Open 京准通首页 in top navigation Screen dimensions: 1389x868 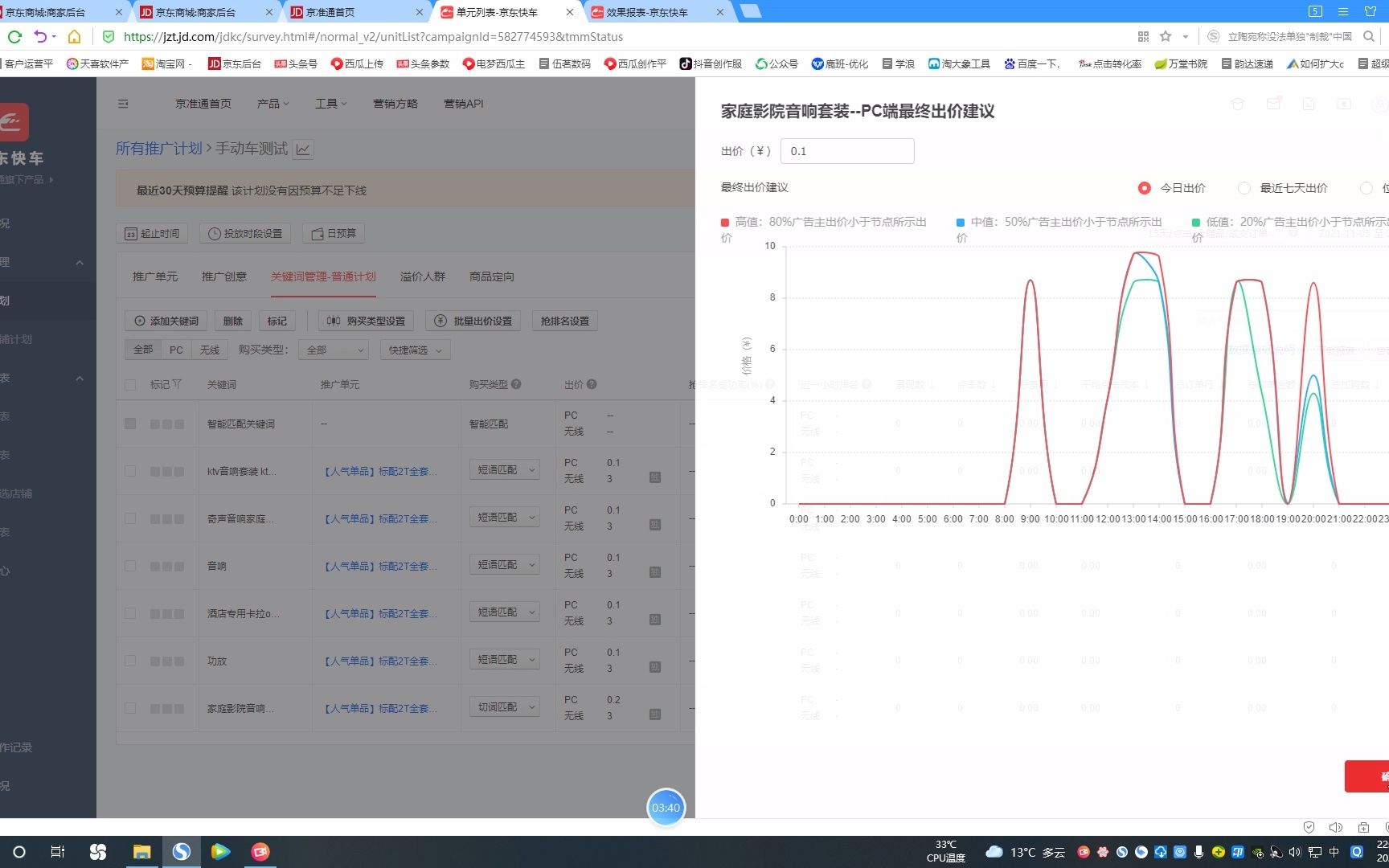pos(203,104)
